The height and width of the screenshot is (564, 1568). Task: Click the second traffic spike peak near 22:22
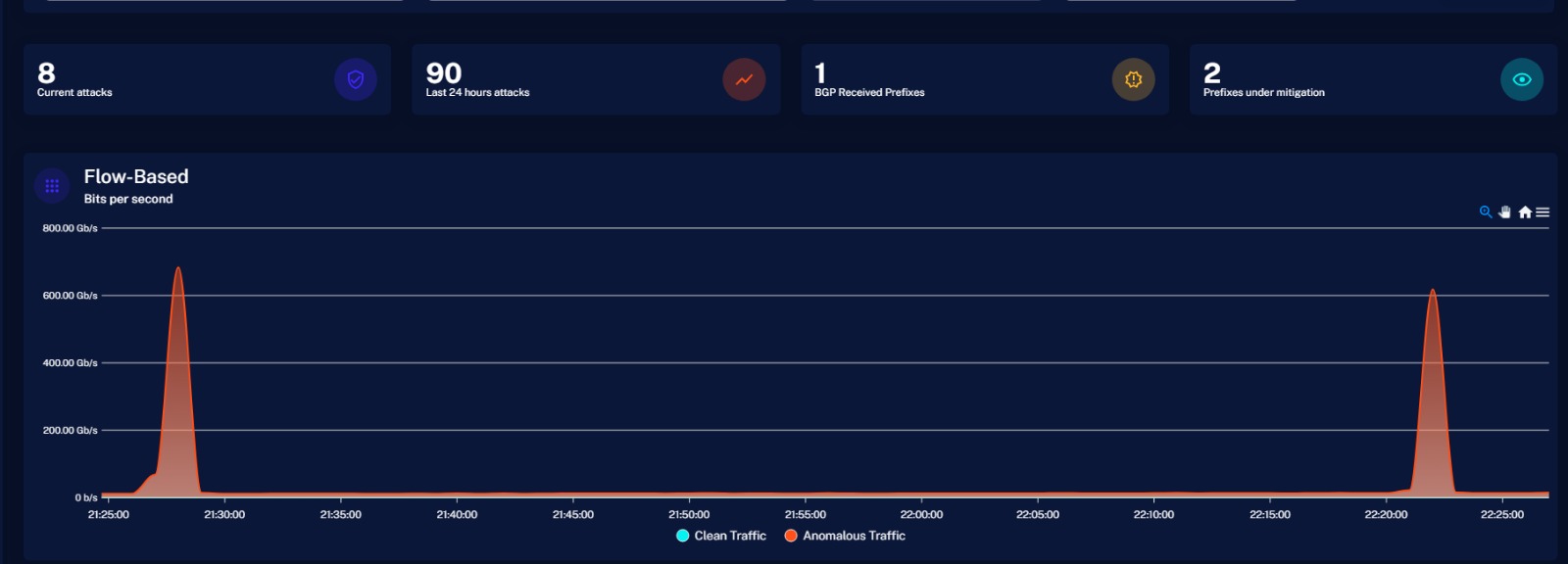(x=1433, y=291)
